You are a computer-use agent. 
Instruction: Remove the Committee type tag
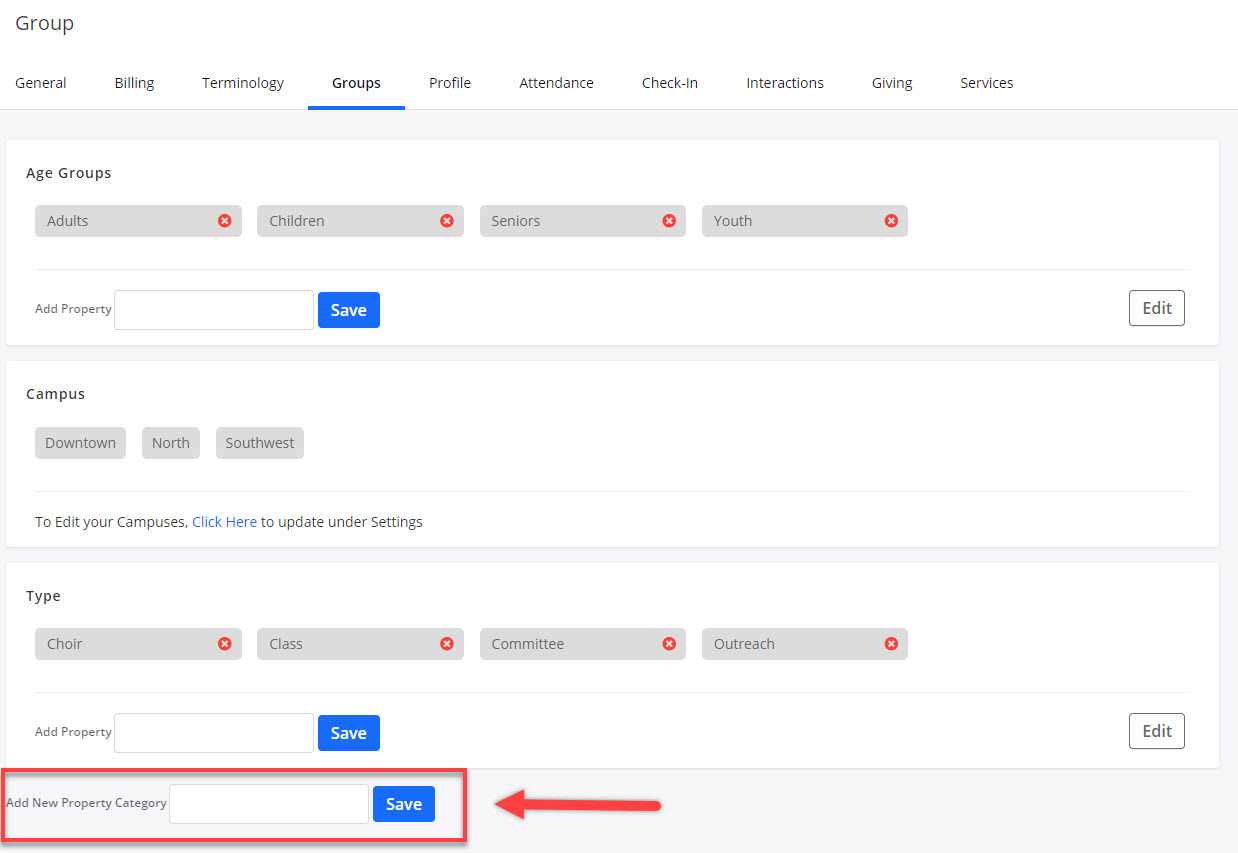pyautogui.click(x=669, y=644)
